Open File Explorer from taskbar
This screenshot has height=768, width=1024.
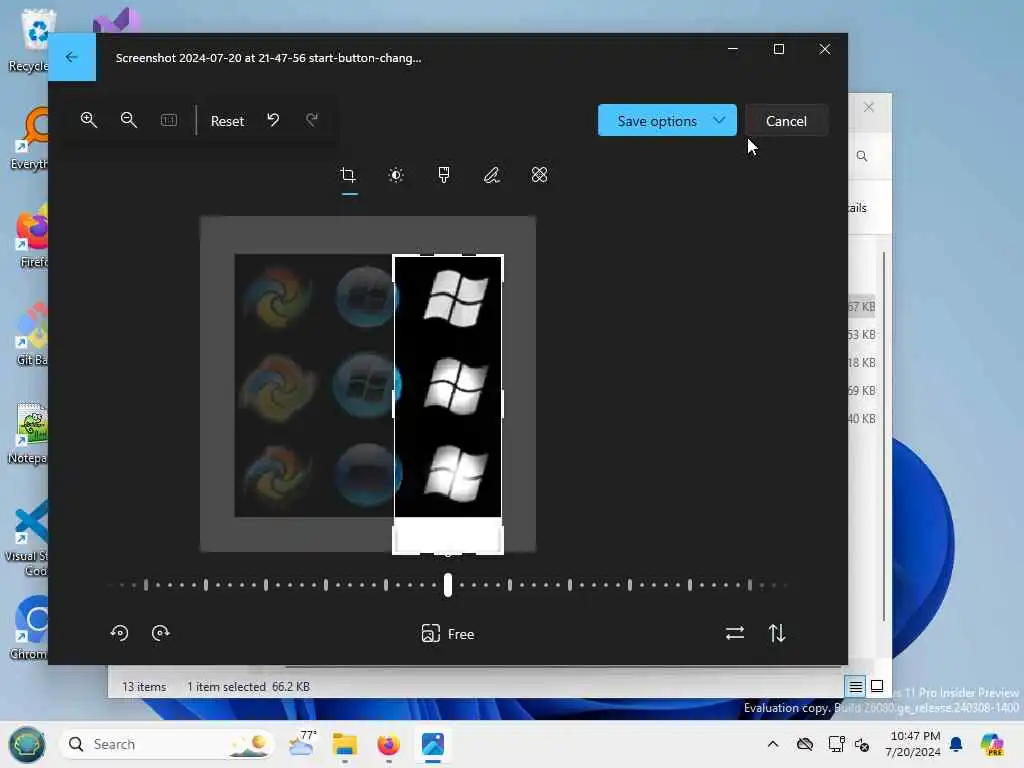click(345, 744)
